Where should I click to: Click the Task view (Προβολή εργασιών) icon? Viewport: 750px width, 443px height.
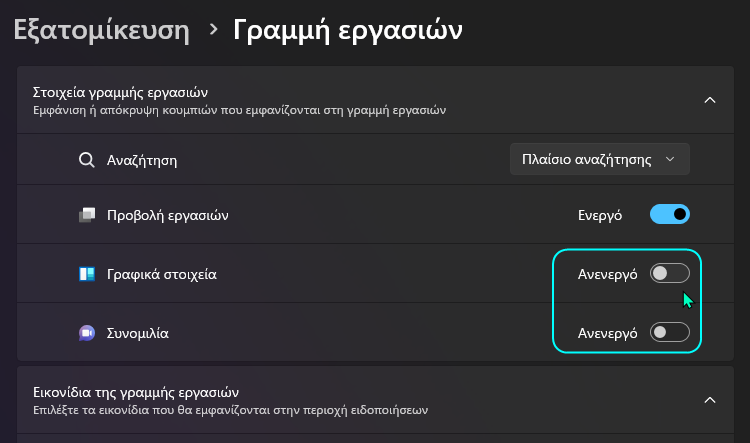[87, 215]
